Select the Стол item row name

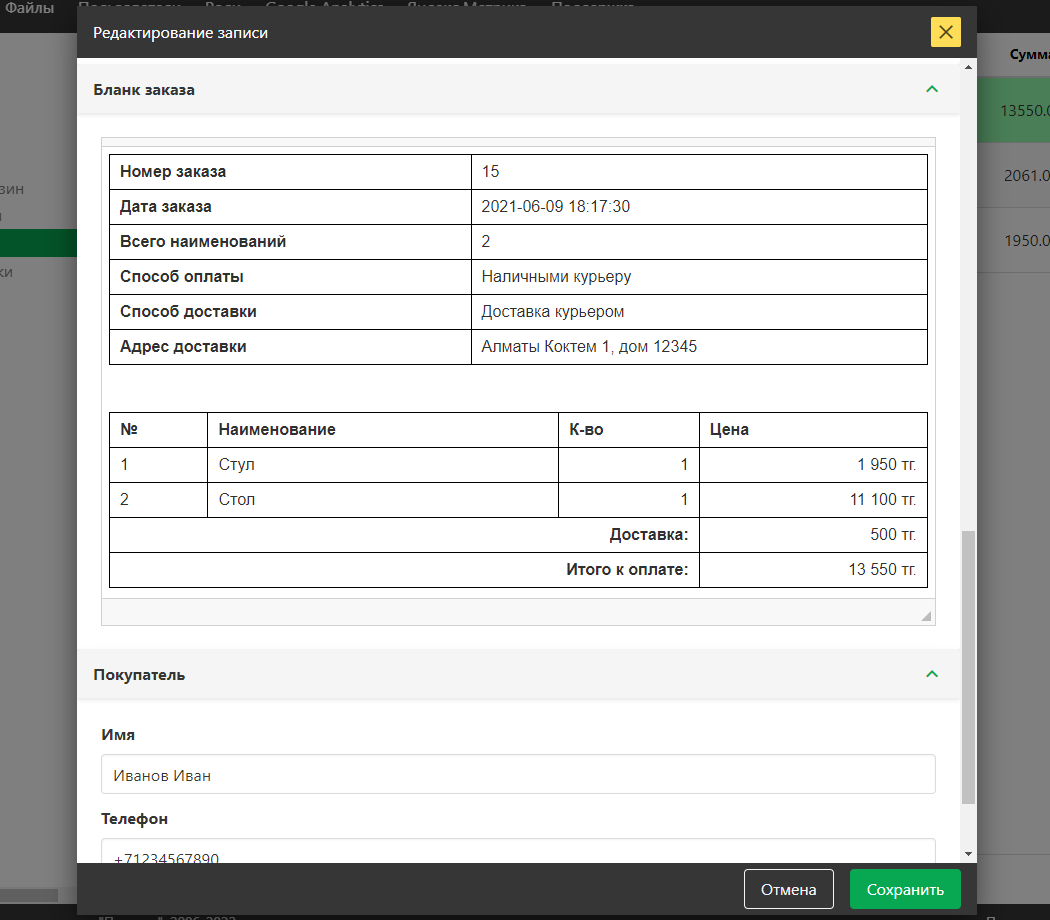pyautogui.click(x=236, y=499)
